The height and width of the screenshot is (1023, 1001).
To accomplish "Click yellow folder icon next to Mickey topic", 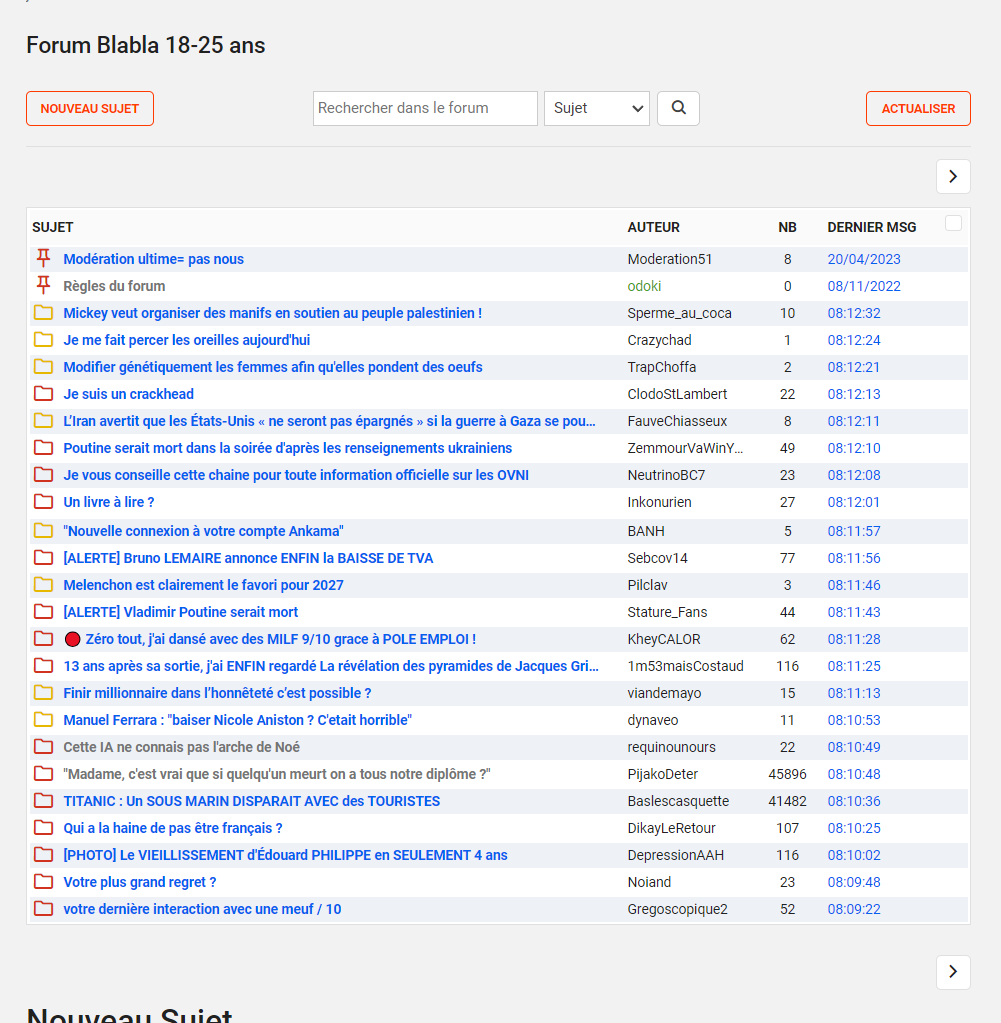I will (43, 313).
